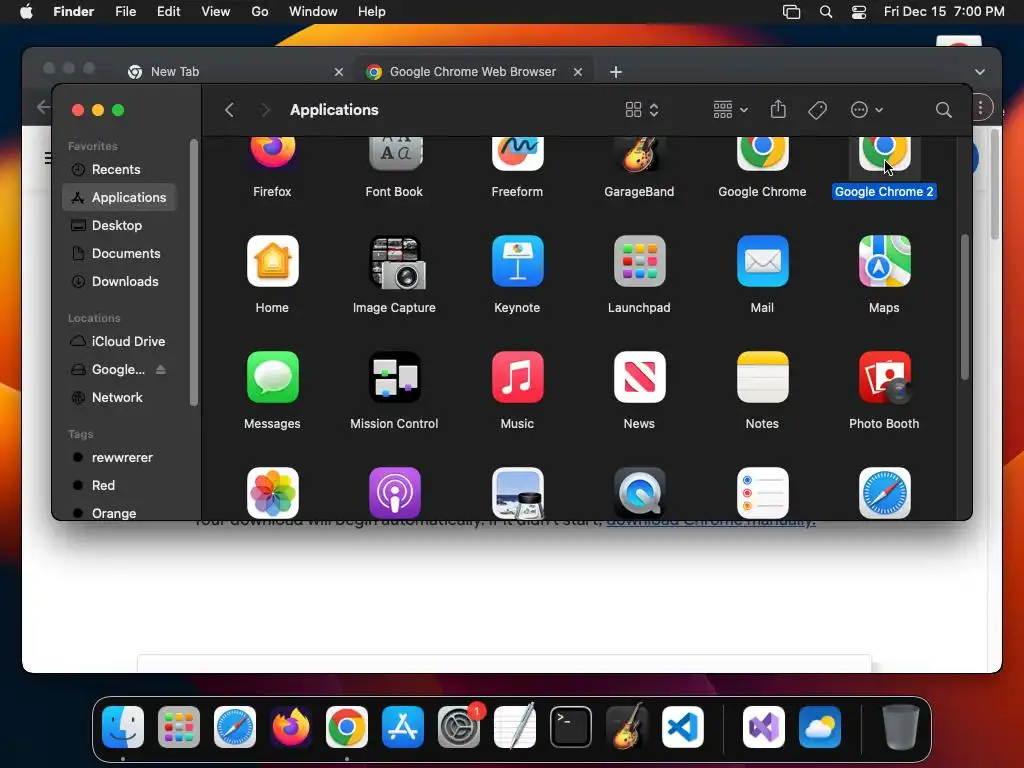Screen dimensions: 1024x768
Task: Select the Home app icon
Action: coord(272,261)
